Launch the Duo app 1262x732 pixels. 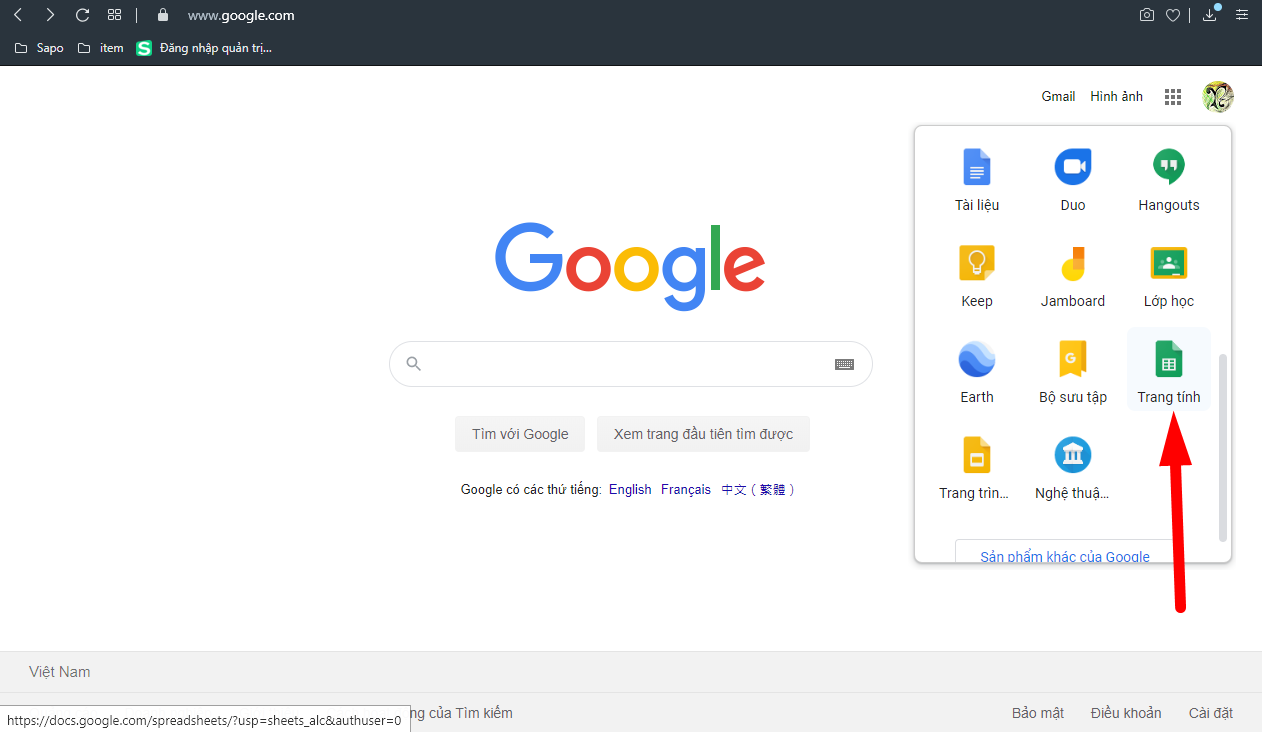[x=1073, y=180]
